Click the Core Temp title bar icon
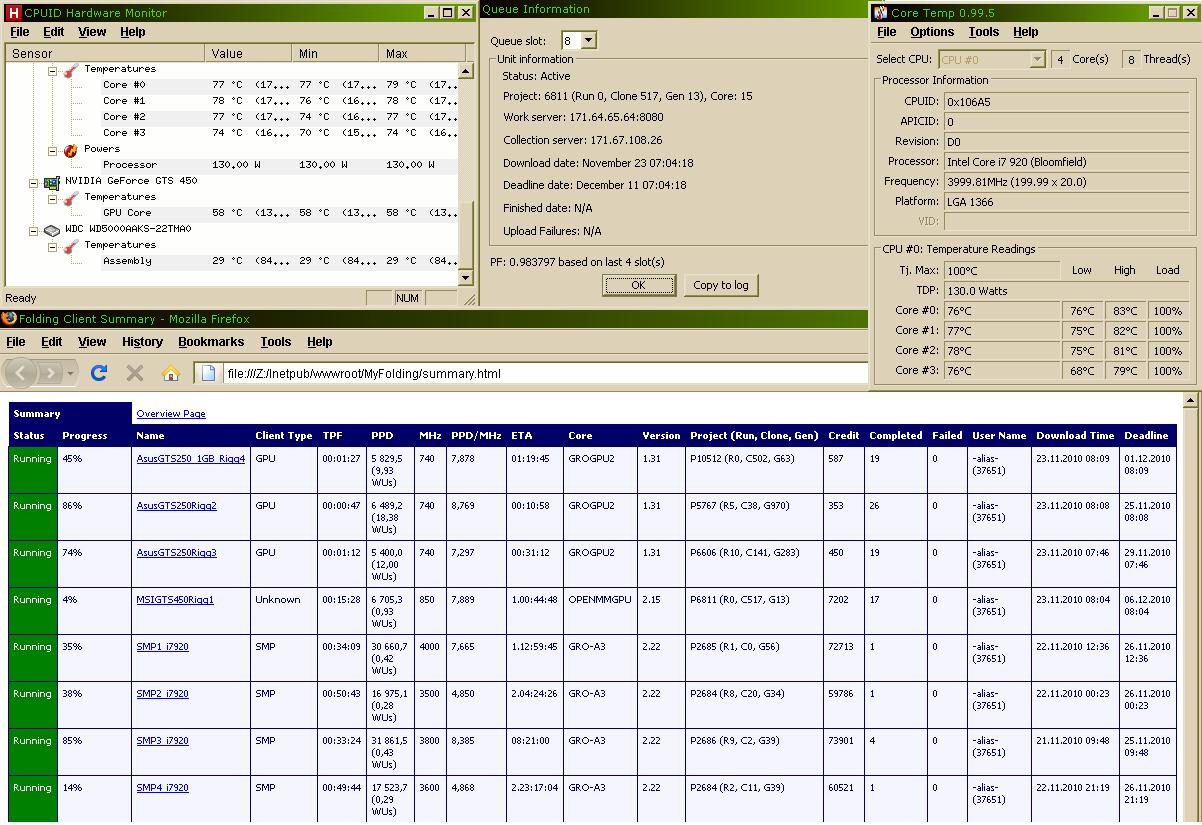This screenshot has width=1202, height=825. coord(880,13)
